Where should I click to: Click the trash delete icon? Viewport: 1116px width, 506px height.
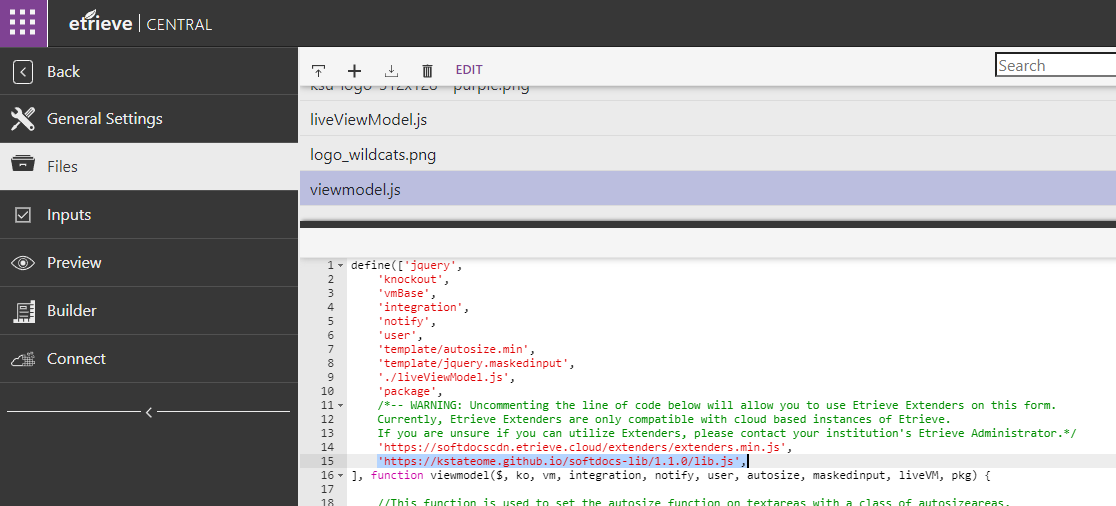tap(427, 70)
